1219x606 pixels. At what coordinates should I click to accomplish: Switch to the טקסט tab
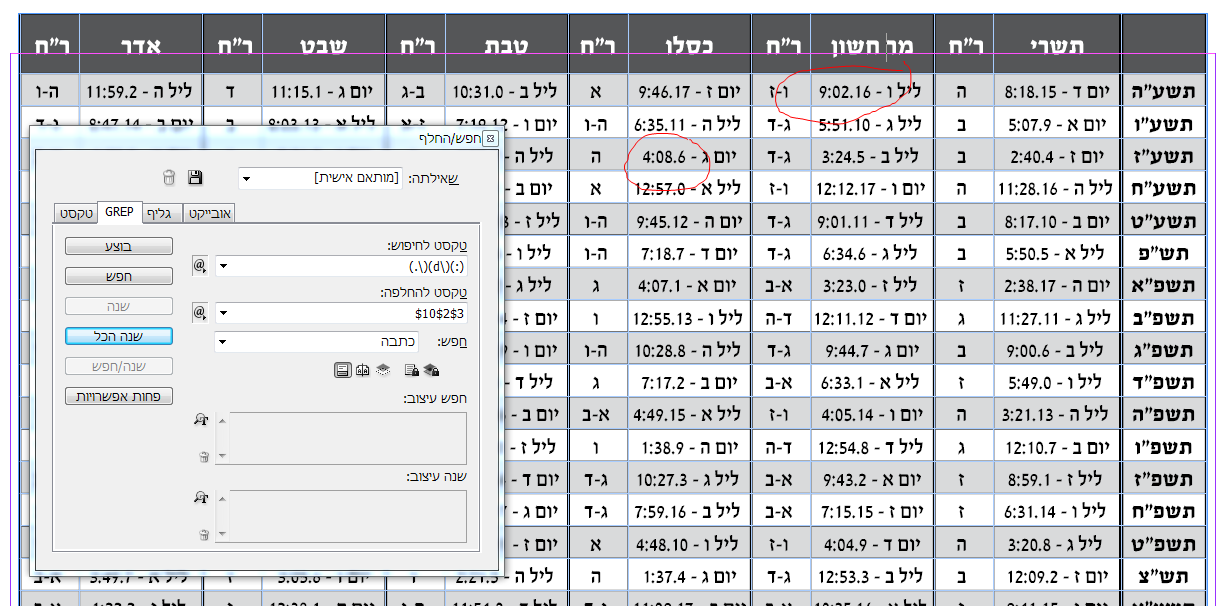(77, 213)
